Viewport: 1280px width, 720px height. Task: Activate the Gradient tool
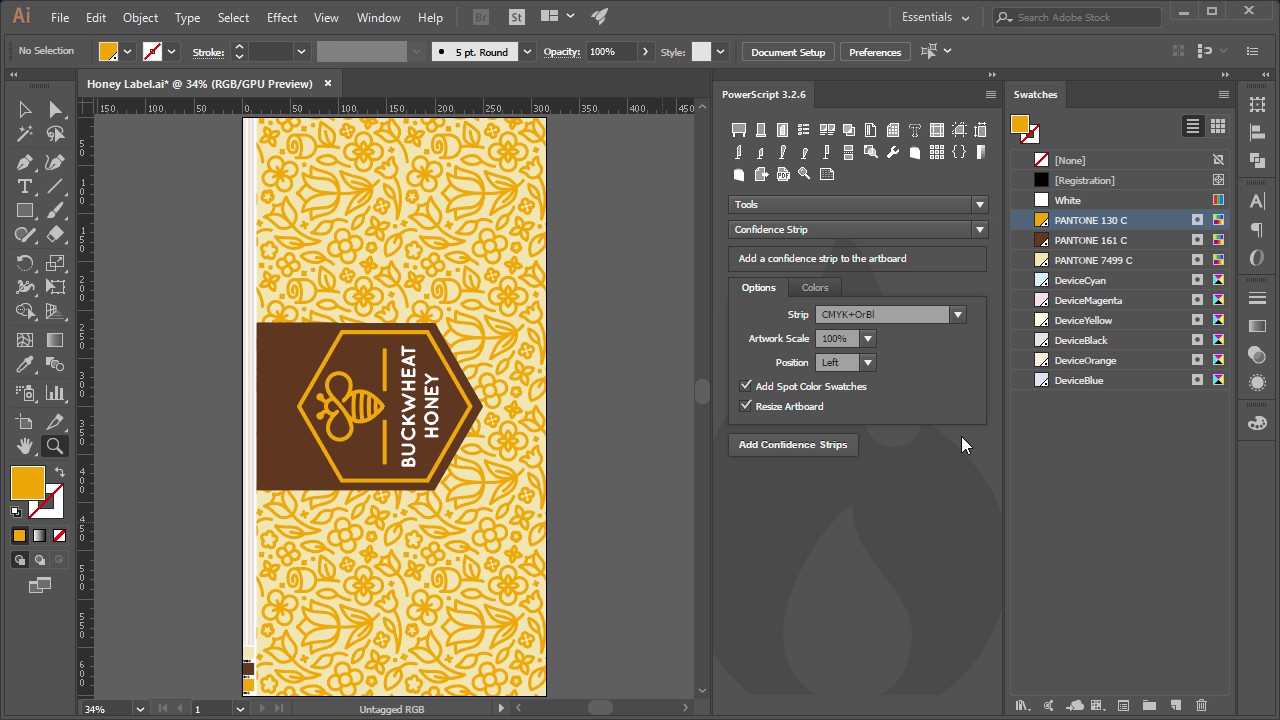(56, 341)
